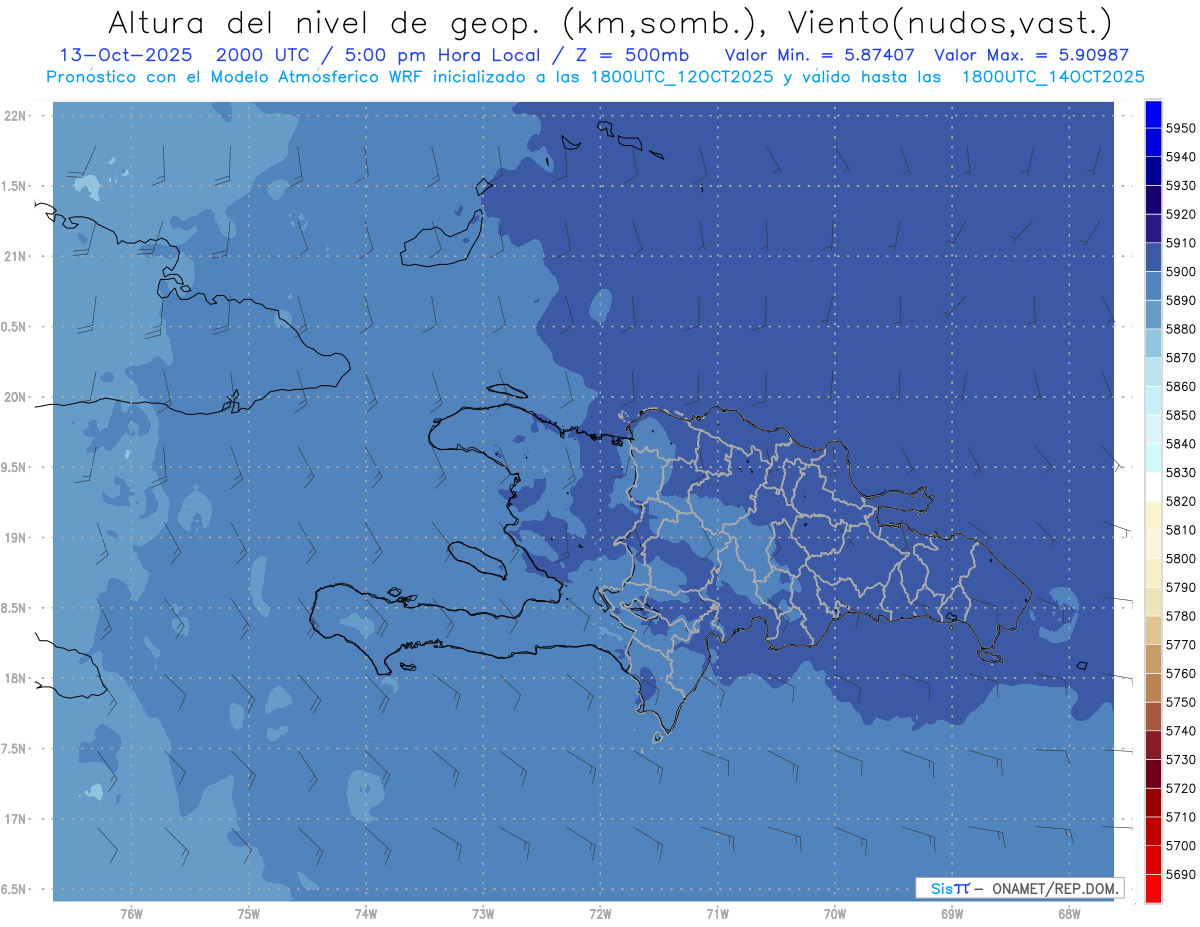The height and width of the screenshot is (927, 1200).
Task: Click the "22N" latitude label
Action: (x=16, y=115)
